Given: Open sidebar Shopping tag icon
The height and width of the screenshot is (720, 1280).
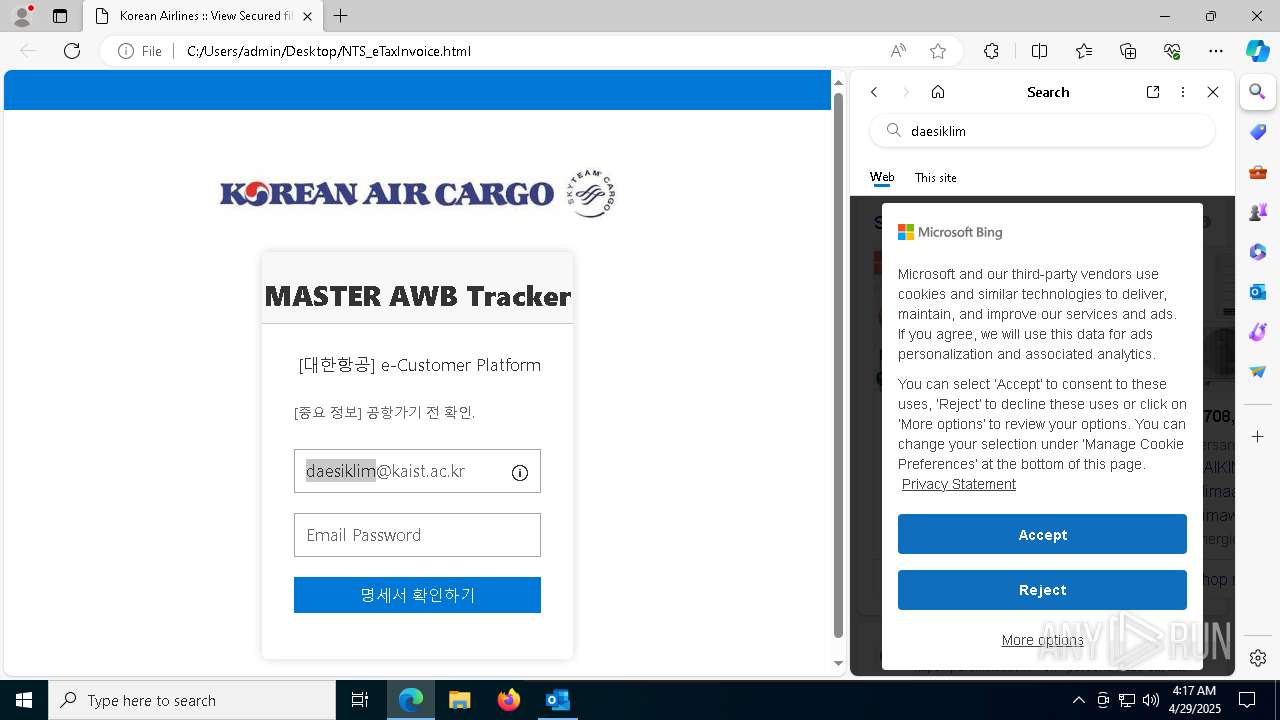Looking at the screenshot, I should tap(1258, 132).
